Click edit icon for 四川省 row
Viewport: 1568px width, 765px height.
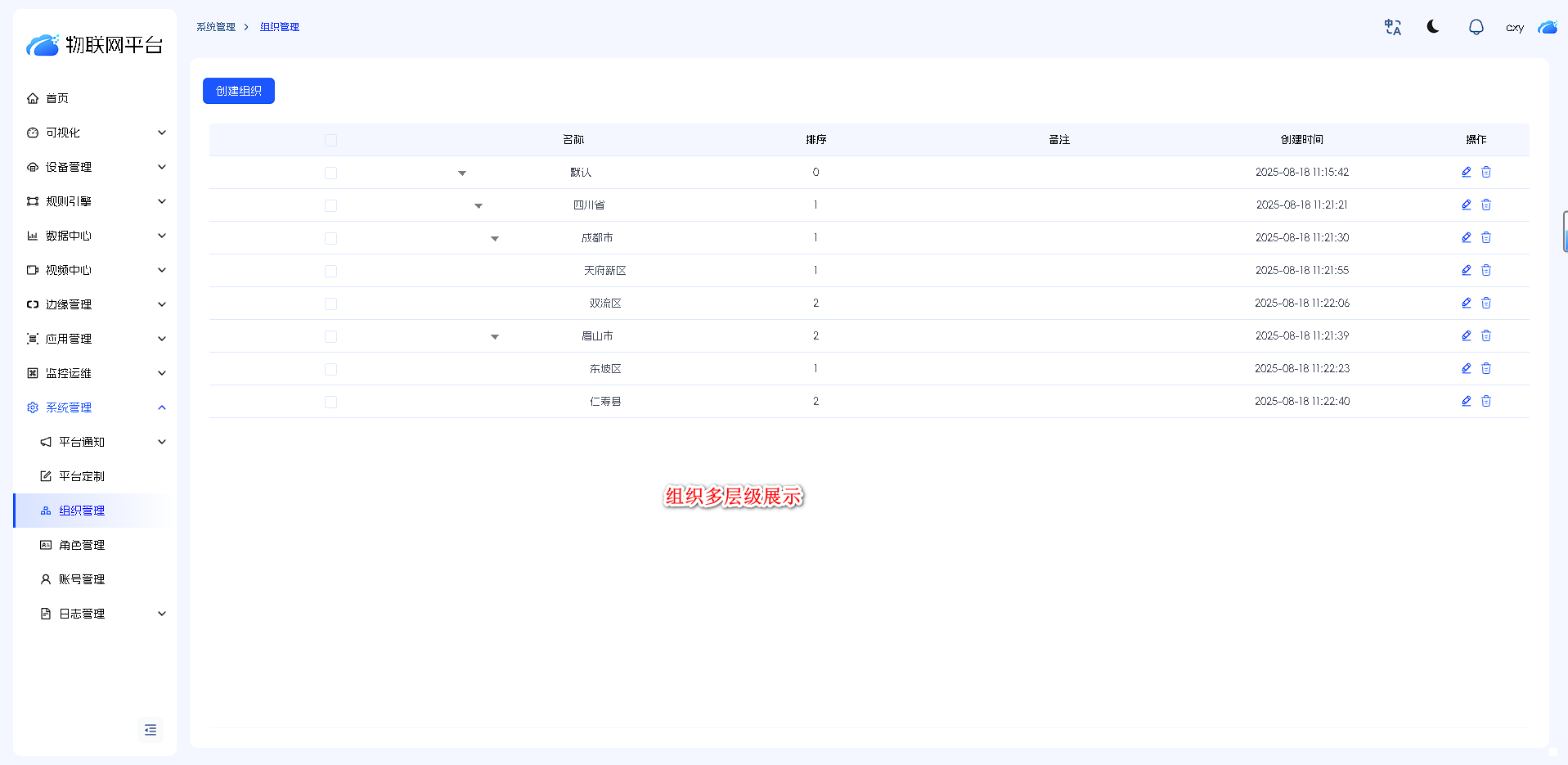click(1466, 205)
